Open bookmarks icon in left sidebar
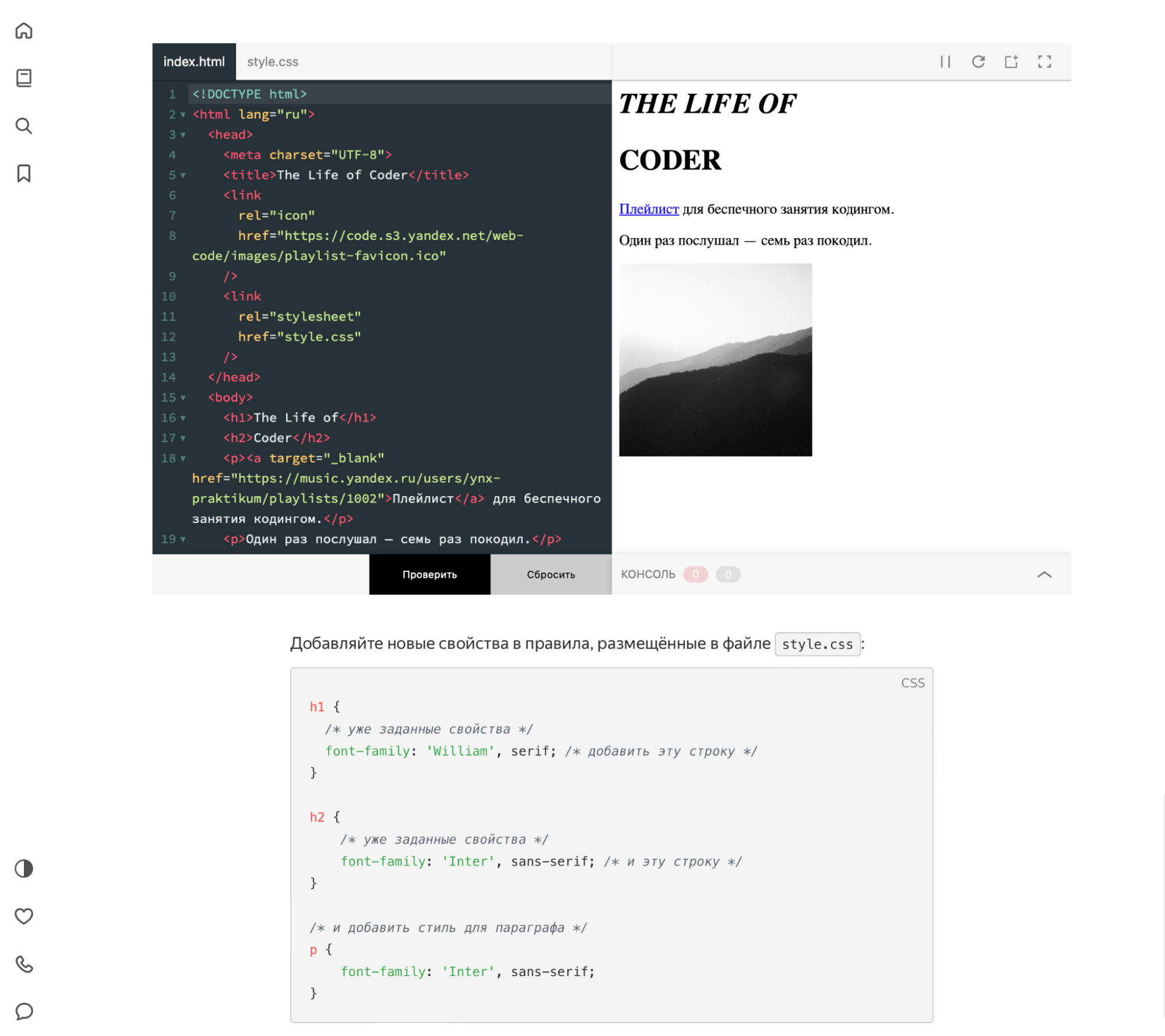Screen dimensions: 1165x1036 (x=24, y=173)
